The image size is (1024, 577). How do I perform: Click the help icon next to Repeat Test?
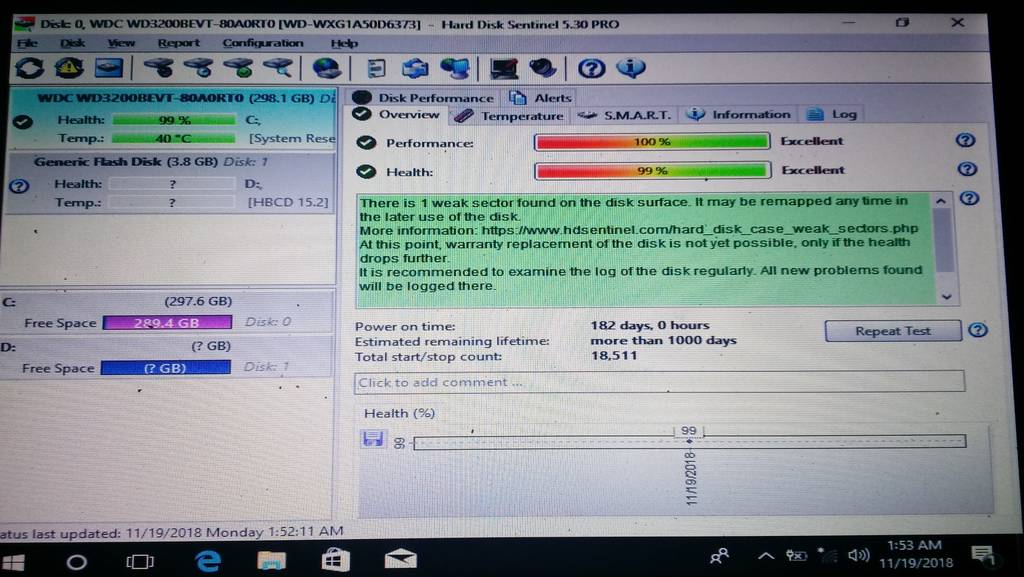[978, 330]
